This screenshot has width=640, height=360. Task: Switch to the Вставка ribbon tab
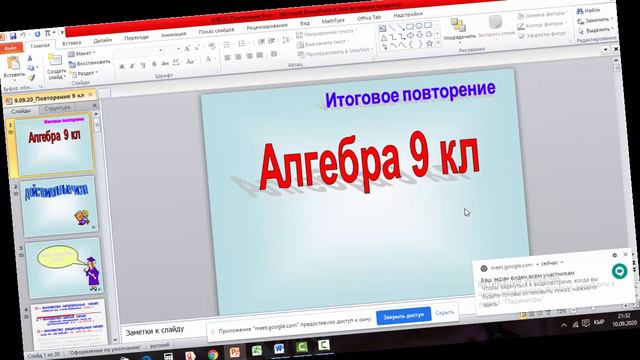72,42
